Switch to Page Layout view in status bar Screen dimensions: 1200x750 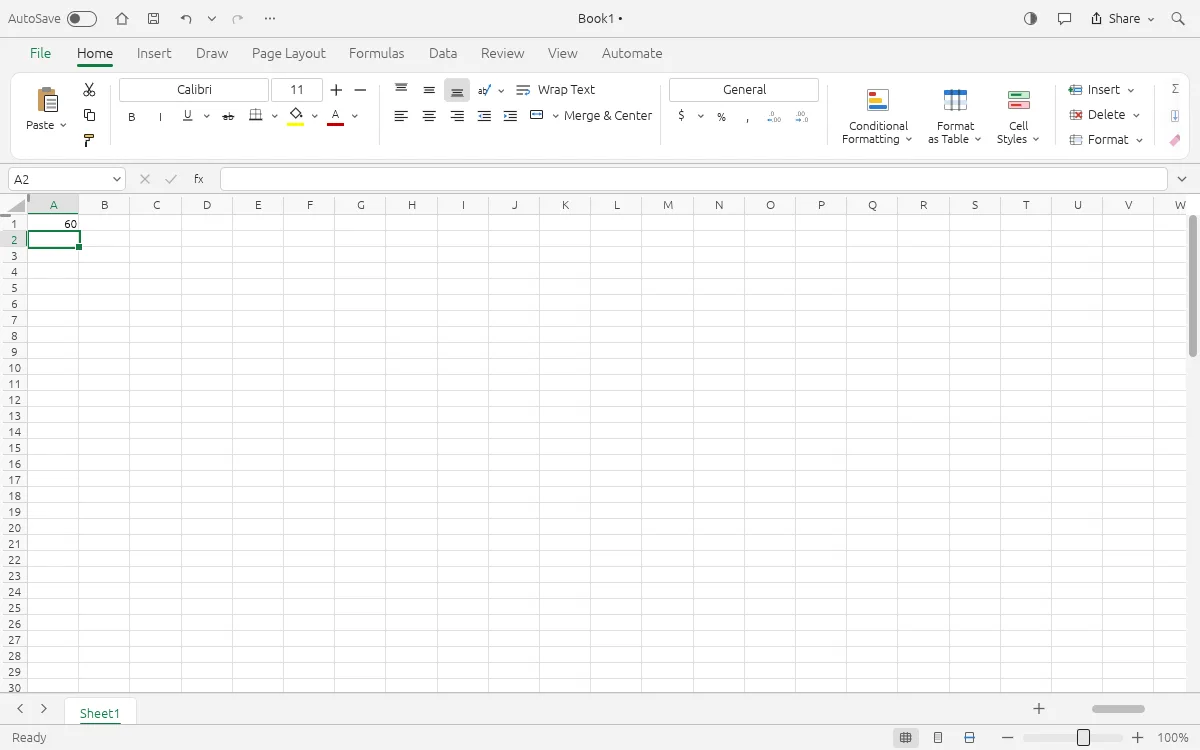[938, 738]
